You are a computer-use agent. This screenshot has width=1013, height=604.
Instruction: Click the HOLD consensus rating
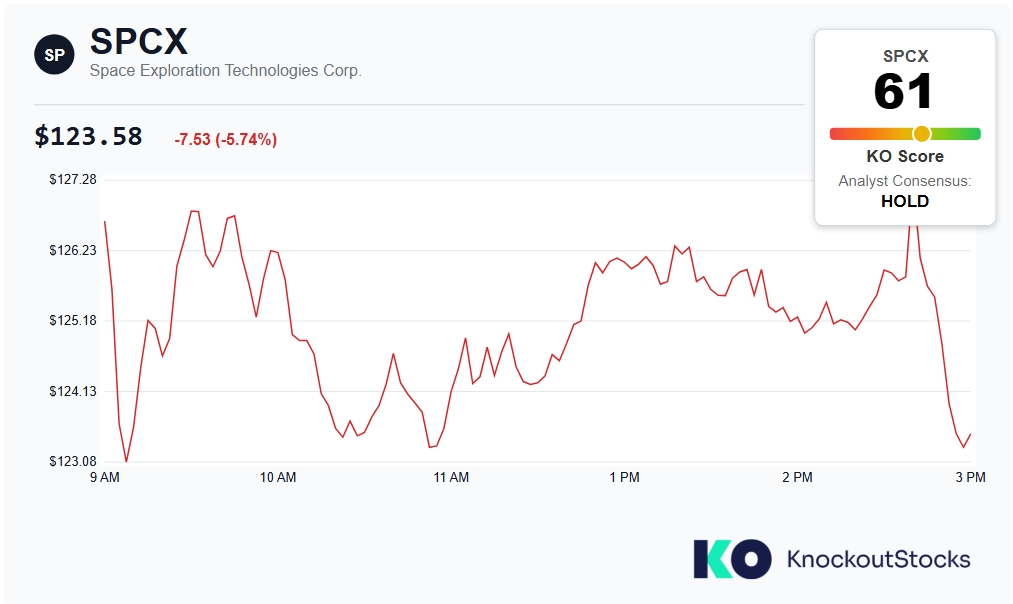pyautogui.click(x=904, y=202)
